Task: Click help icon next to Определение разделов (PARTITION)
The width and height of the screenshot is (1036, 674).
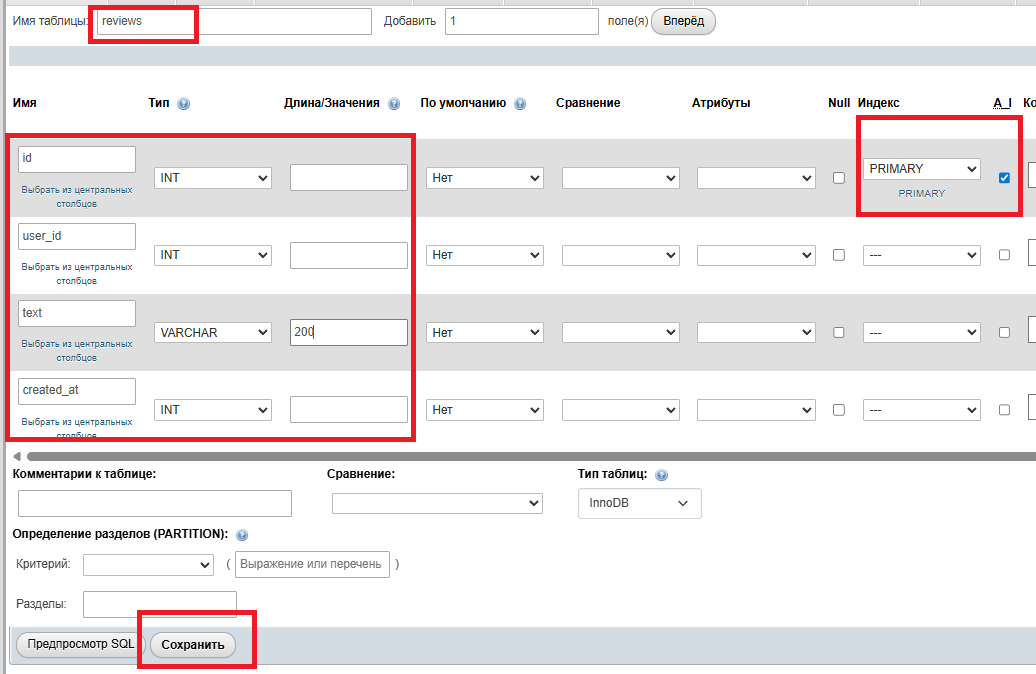Action: (242, 535)
